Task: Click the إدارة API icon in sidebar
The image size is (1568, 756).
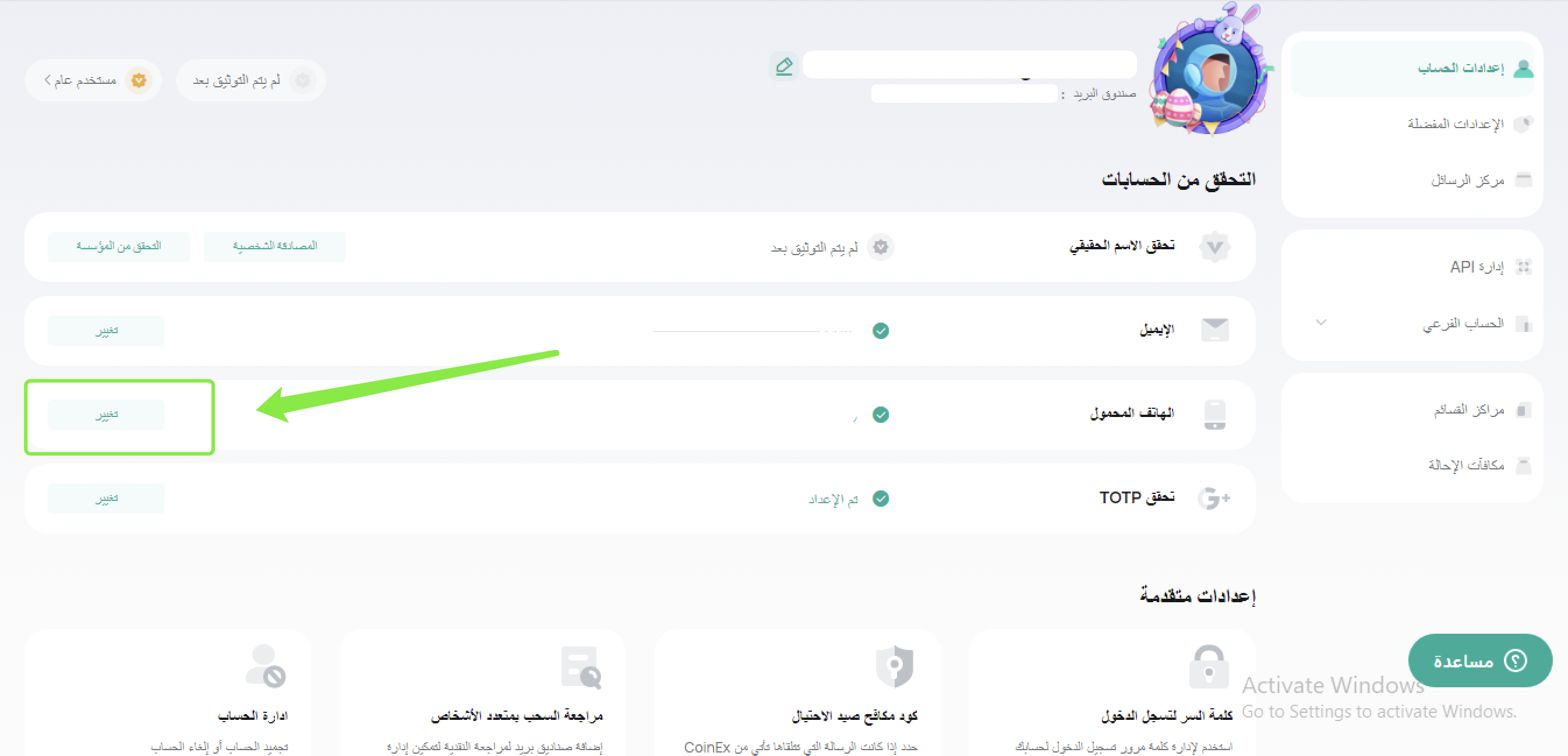Action: 1523,267
